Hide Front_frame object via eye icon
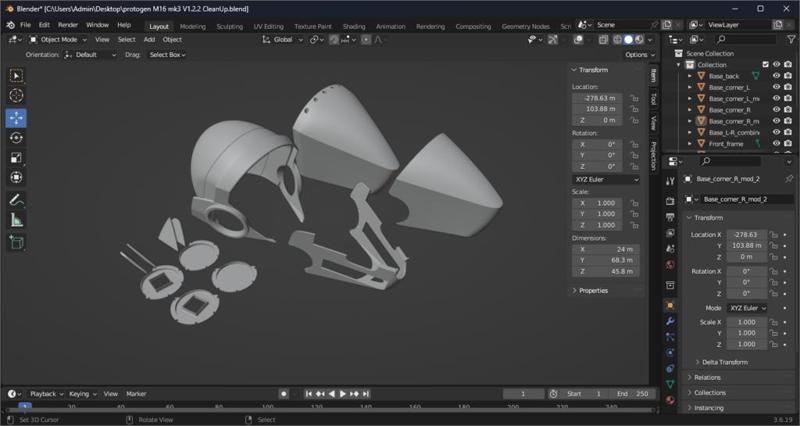Image resolution: width=800 pixels, height=426 pixels. [777, 143]
